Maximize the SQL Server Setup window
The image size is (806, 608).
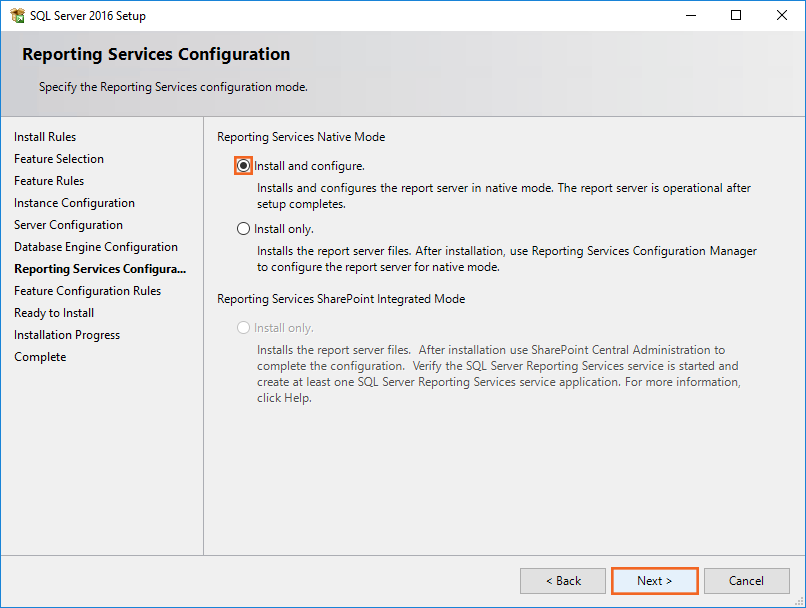click(x=736, y=16)
